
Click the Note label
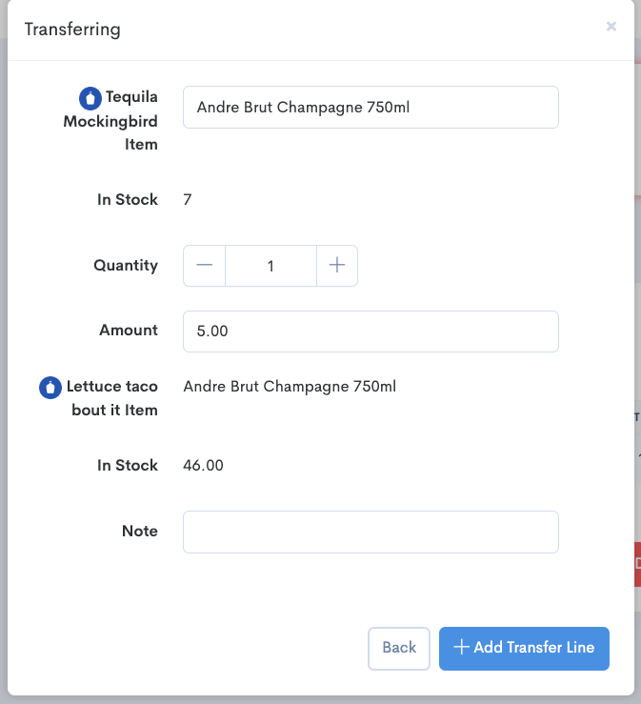tap(139, 531)
